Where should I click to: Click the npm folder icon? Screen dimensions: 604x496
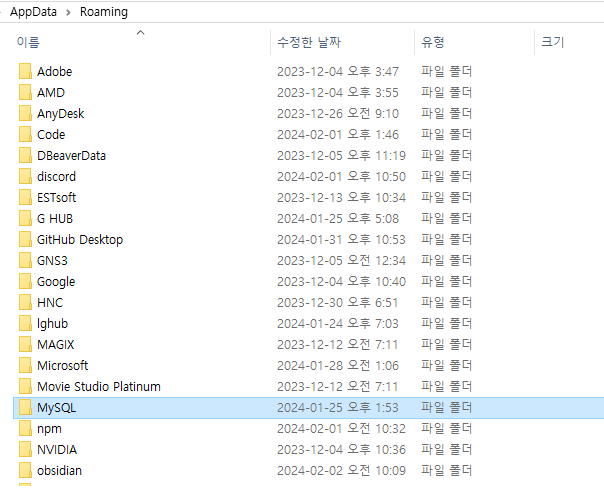point(25,428)
